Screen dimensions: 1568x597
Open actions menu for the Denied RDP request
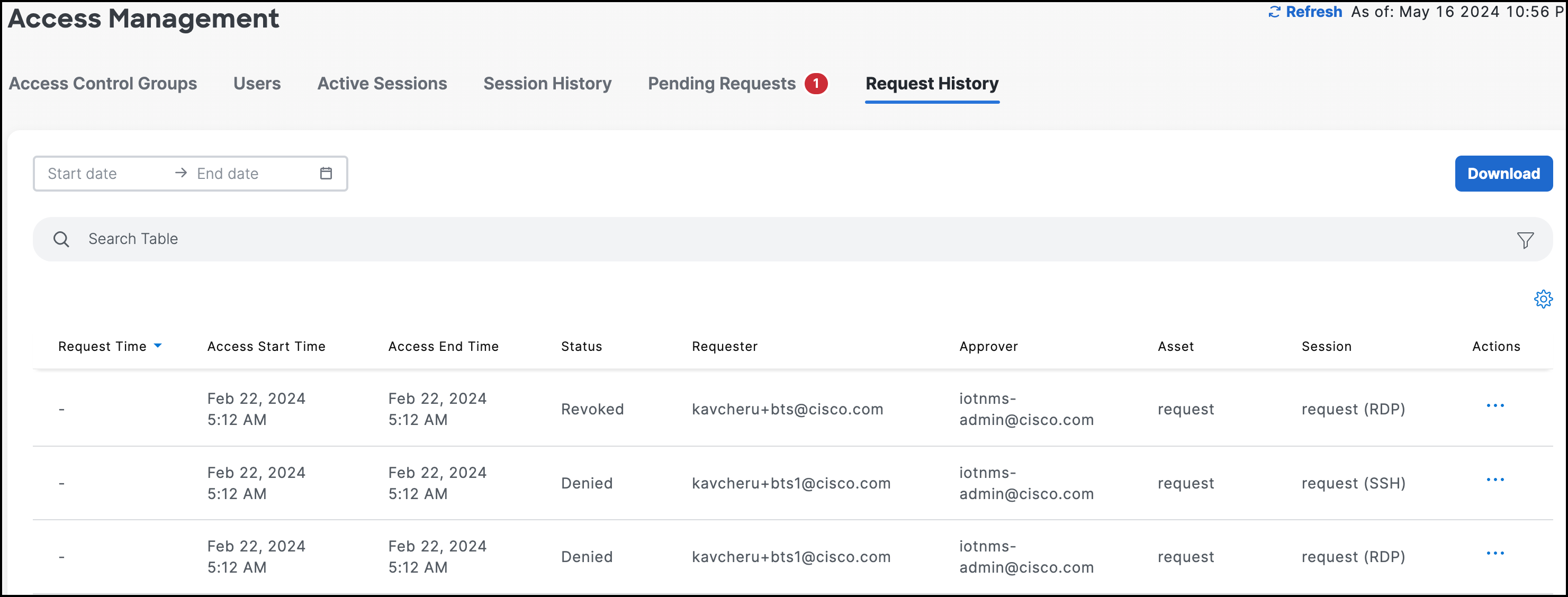click(x=1495, y=553)
